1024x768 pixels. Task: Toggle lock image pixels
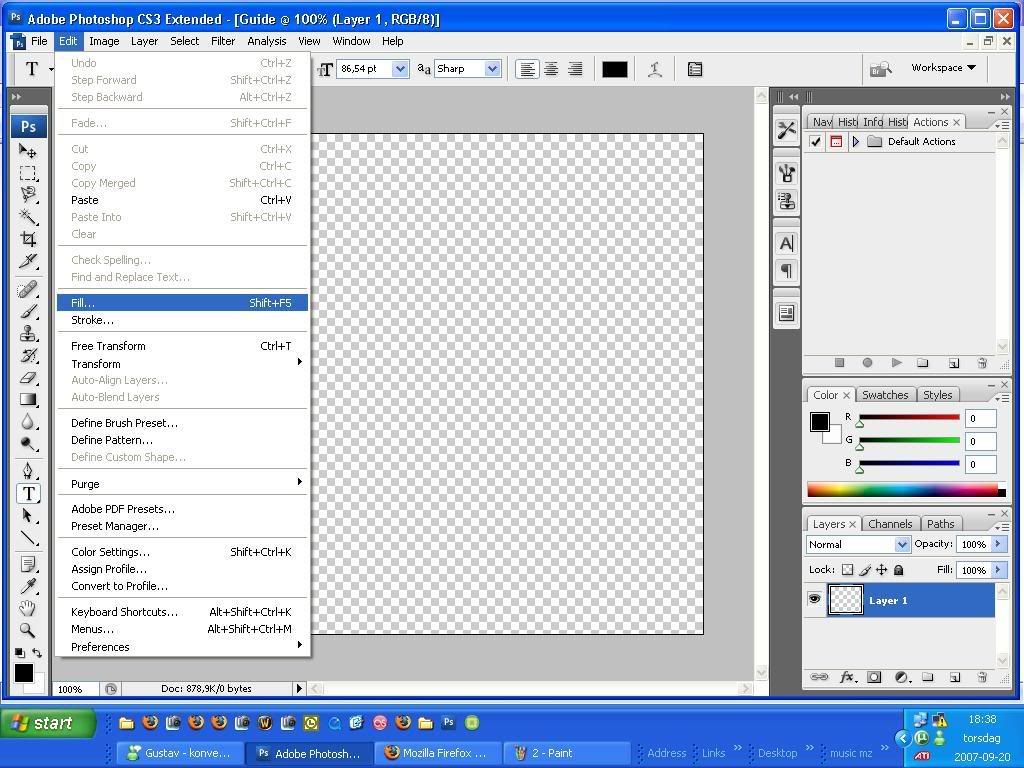[x=865, y=569]
